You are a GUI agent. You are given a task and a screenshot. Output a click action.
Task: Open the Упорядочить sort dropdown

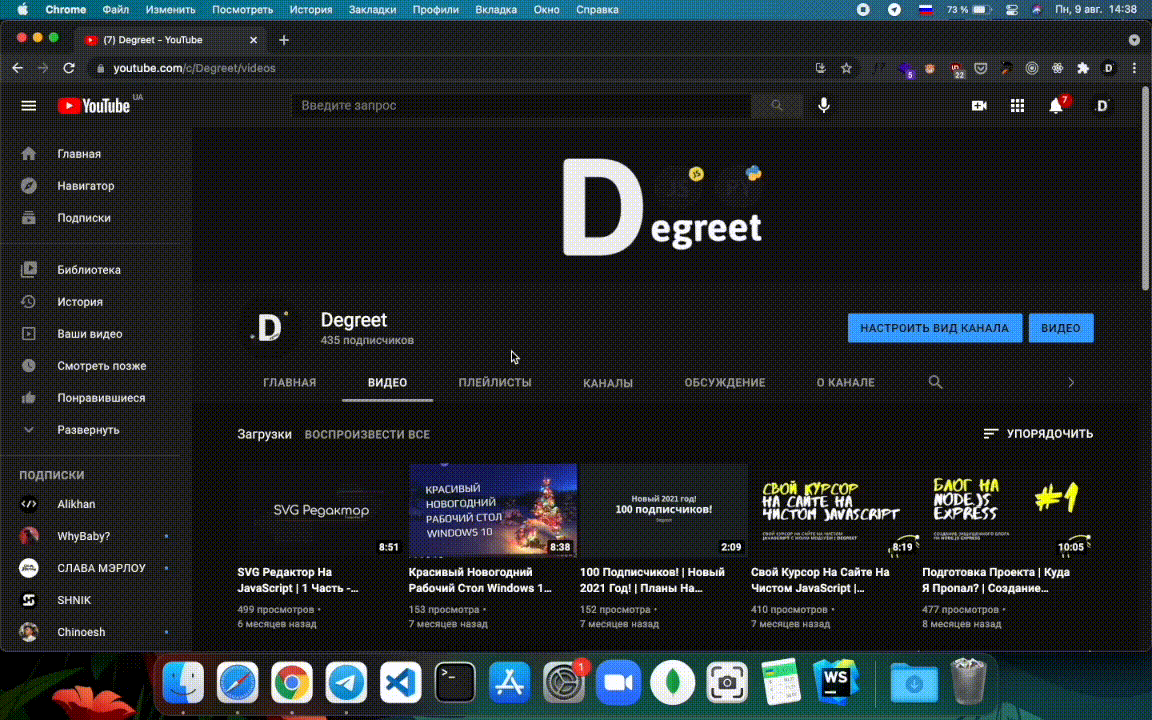pos(1037,433)
